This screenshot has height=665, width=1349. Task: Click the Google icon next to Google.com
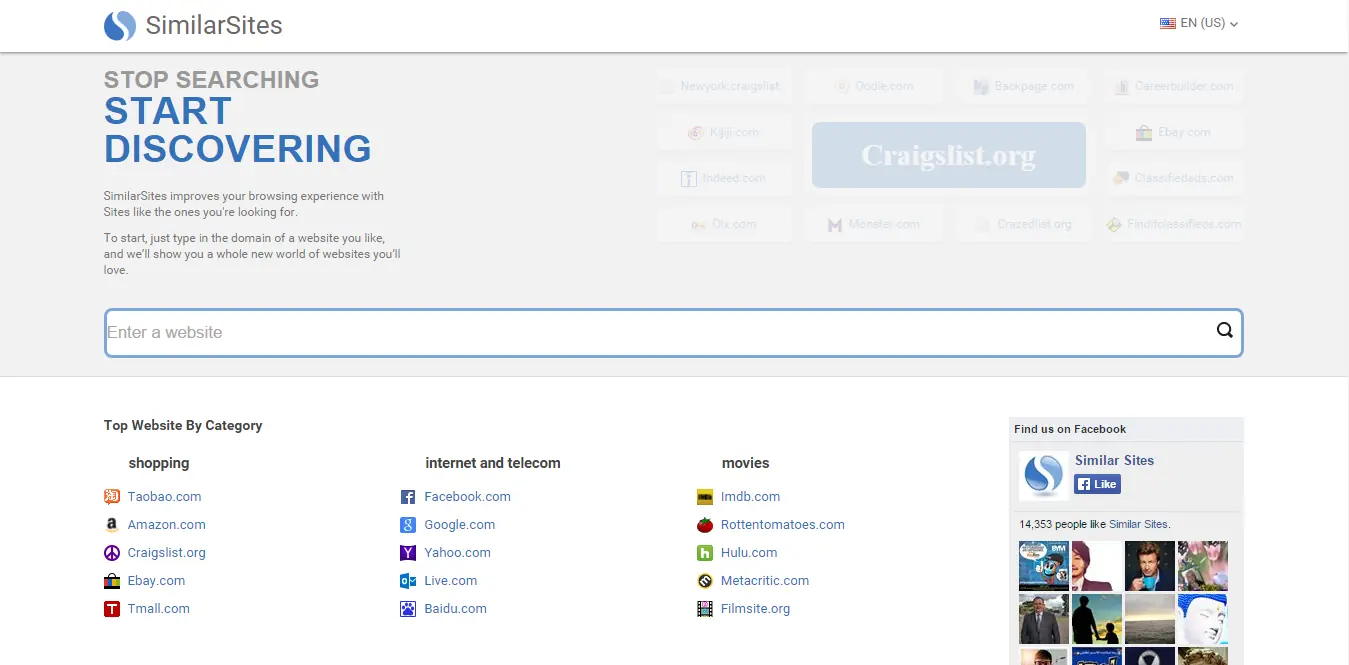(407, 524)
